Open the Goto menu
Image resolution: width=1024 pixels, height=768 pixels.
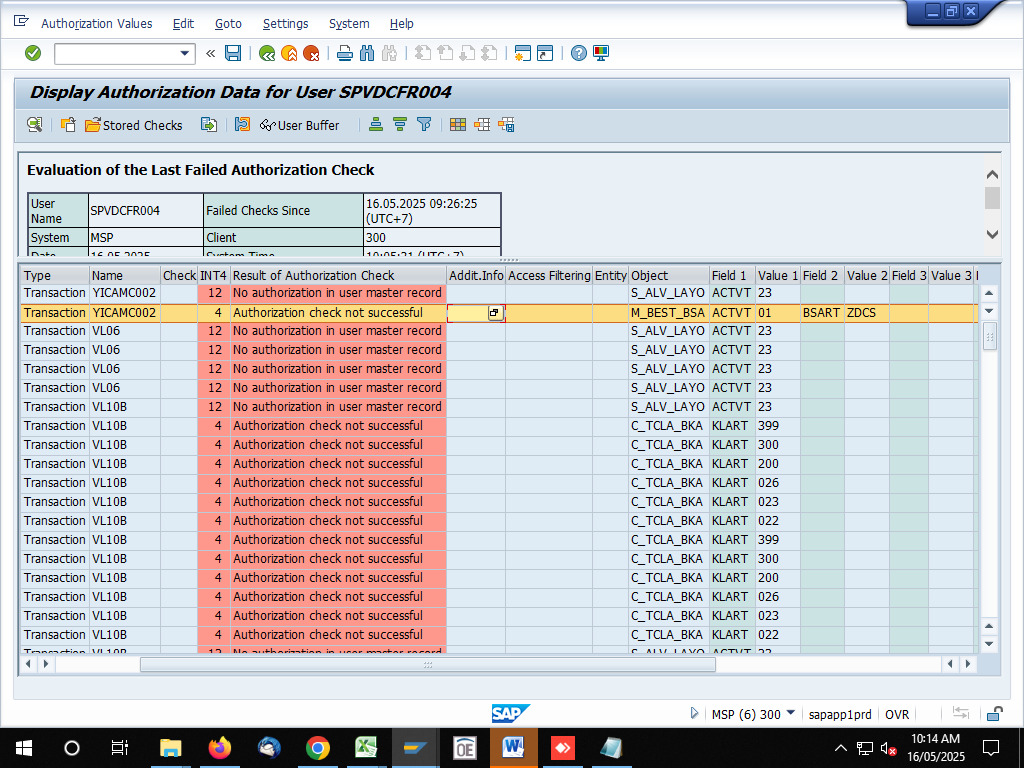click(229, 24)
